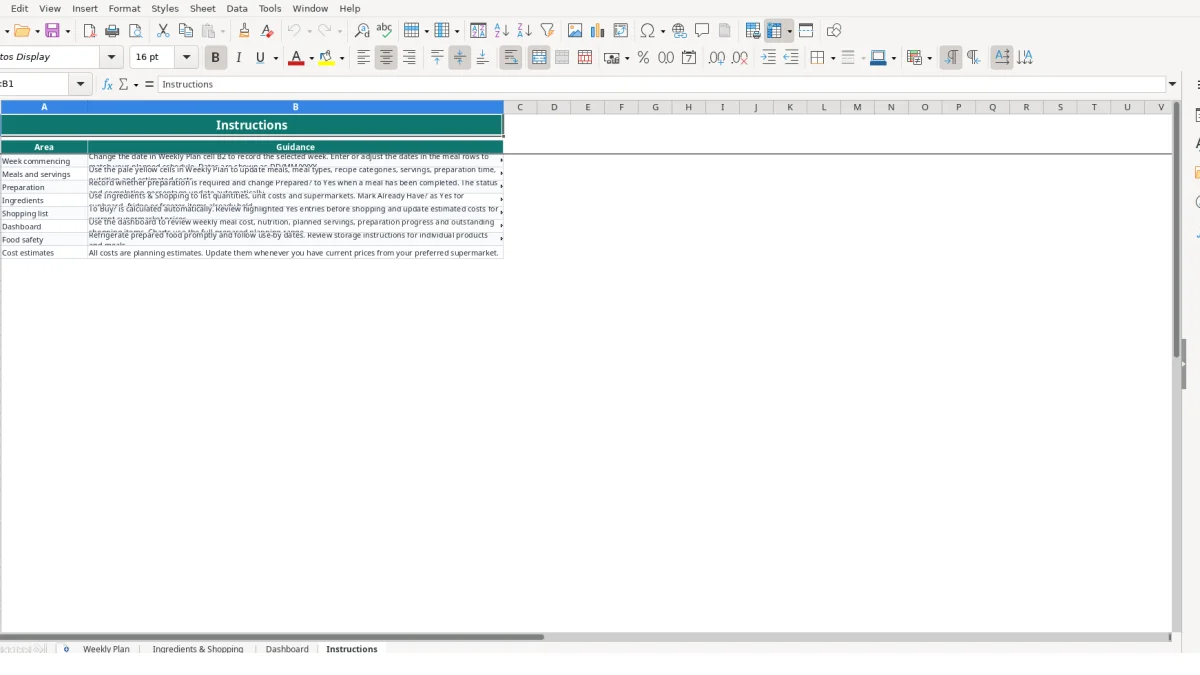Image resolution: width=1200 pixels, height=675 pixels.
Task: Sort descending
Action: [x=524, y=31]
